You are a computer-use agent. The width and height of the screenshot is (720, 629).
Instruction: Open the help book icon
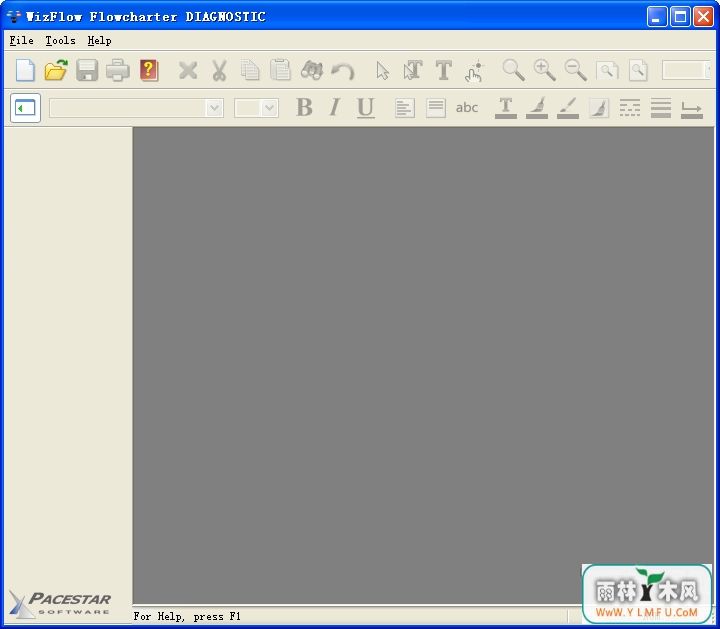149,71
